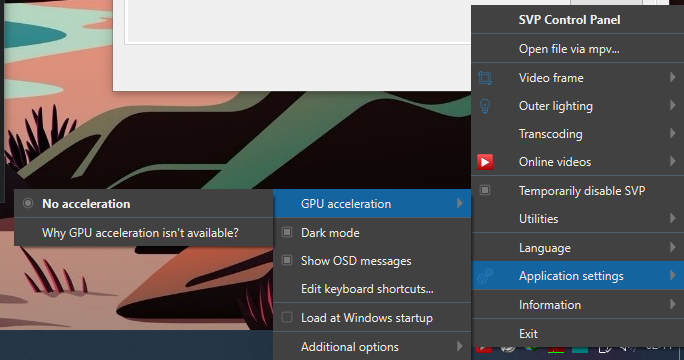Click the GPU acceleration label text
Screen dimensions: 684x360
click(346, 204)
